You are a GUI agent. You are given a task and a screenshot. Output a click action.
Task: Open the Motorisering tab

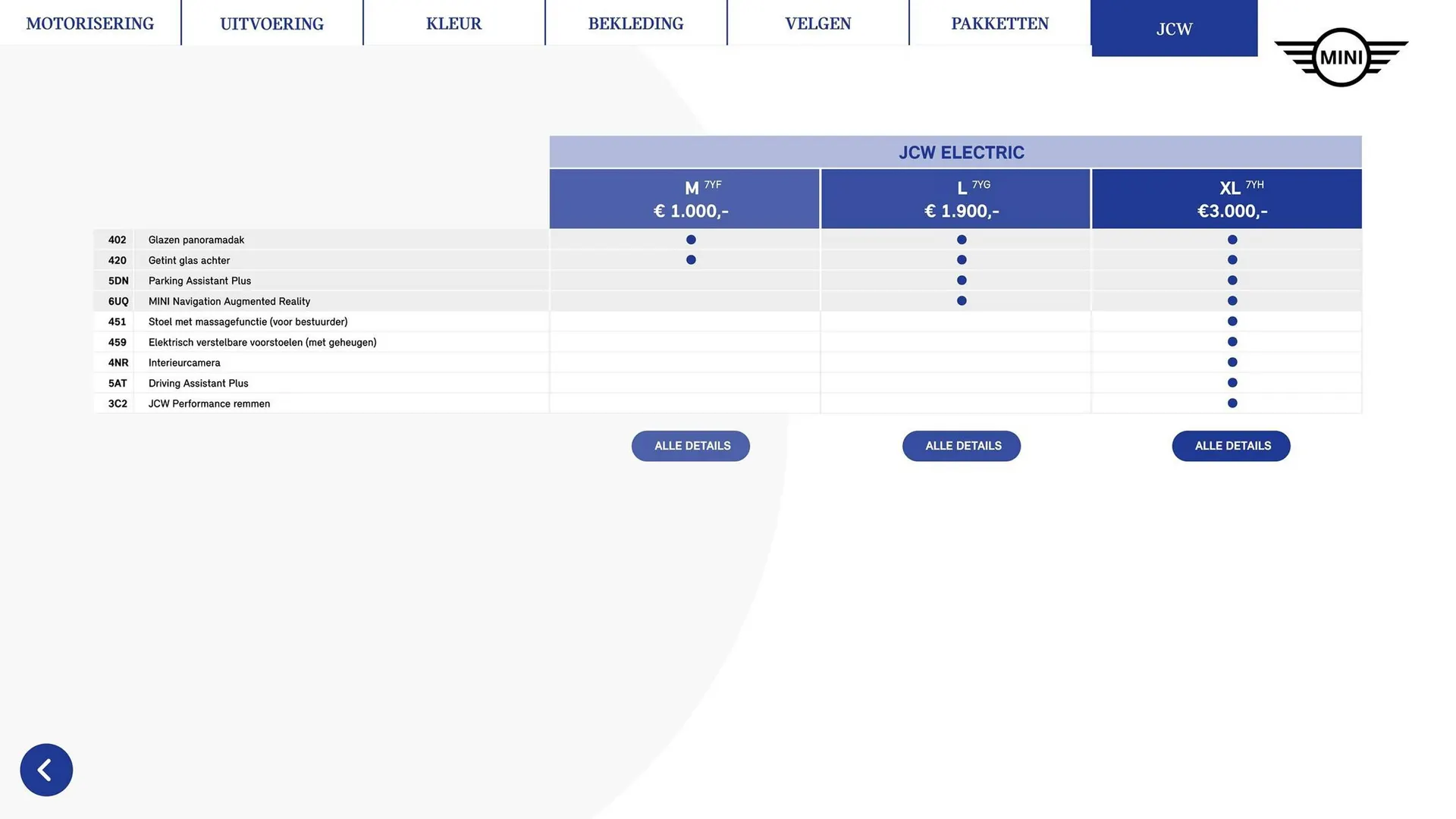[x=90, y=24]
